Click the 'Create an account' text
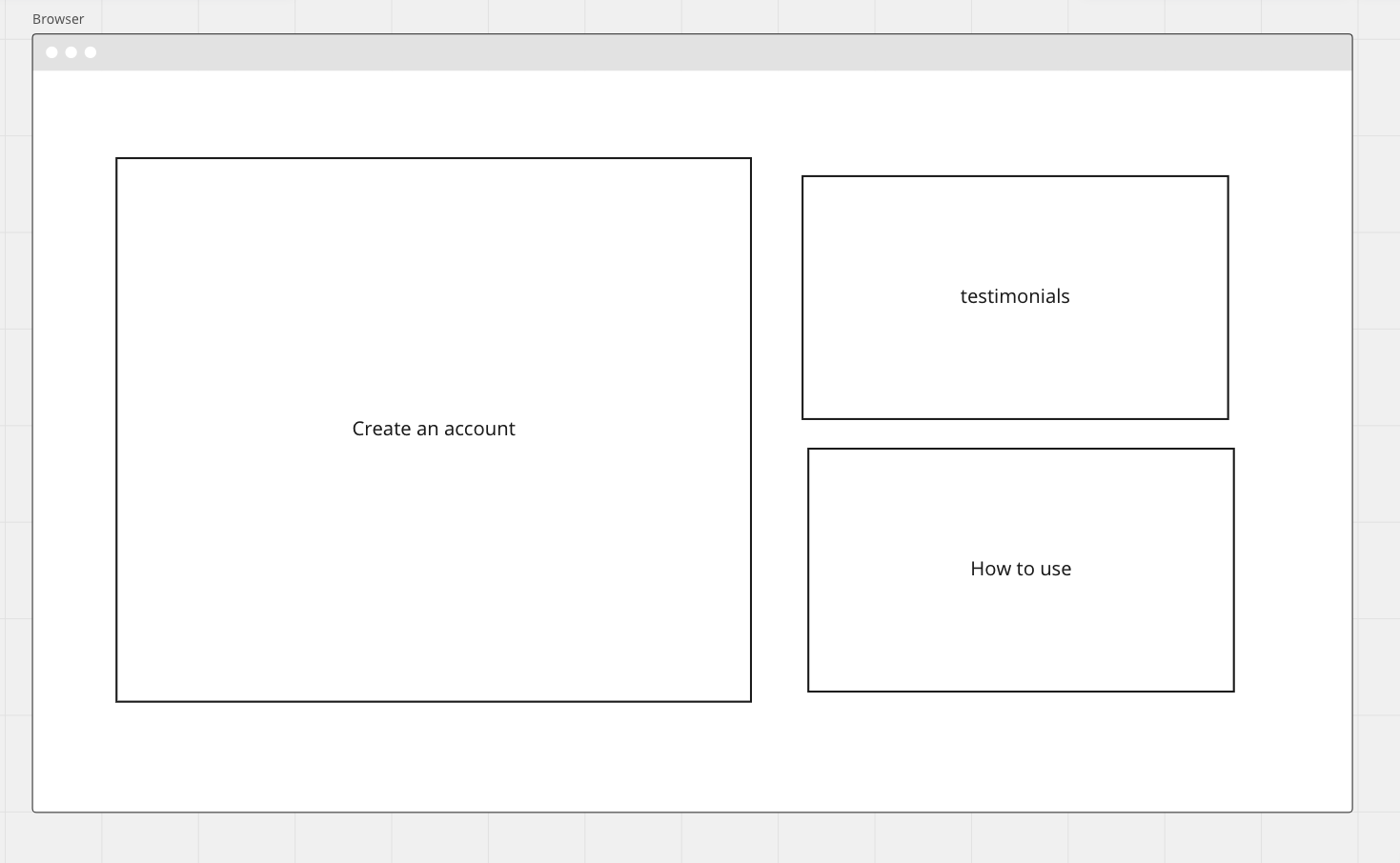Viewport: 1400px width, 863px height. (434, 429)
